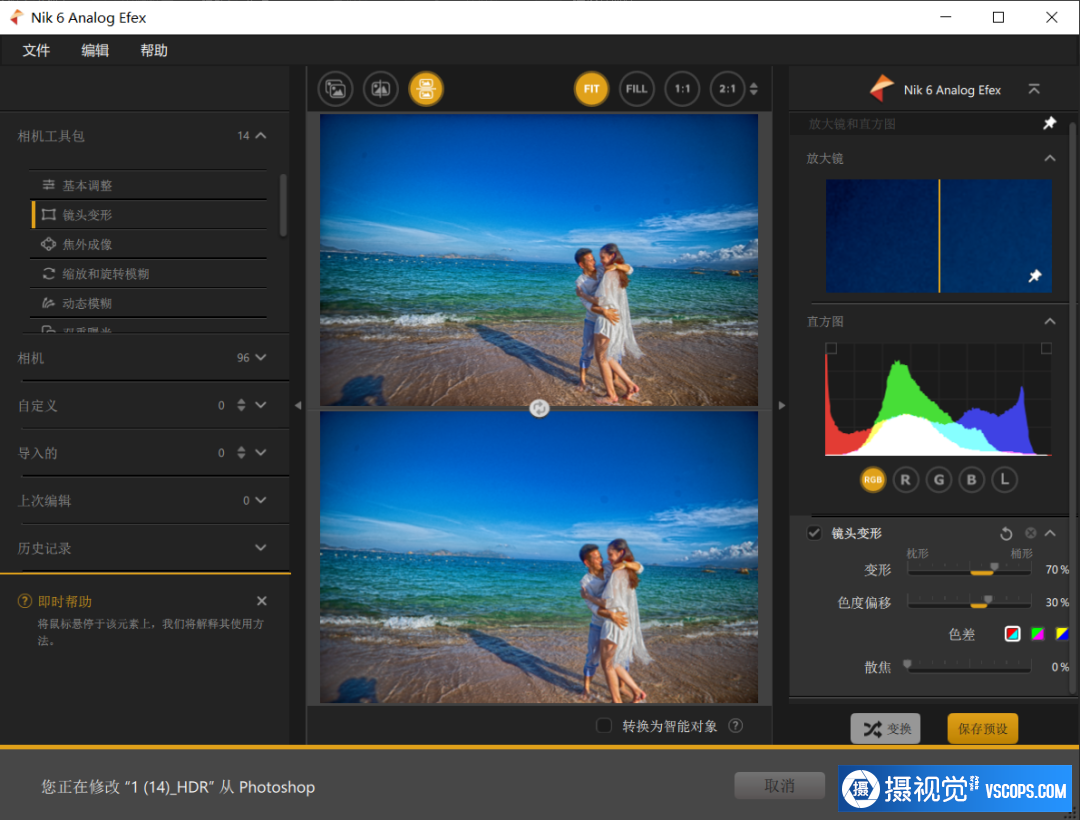Click the camera toolkit list scrollbar
Viewport: 1080px width, 820px height.
point(282,205)
